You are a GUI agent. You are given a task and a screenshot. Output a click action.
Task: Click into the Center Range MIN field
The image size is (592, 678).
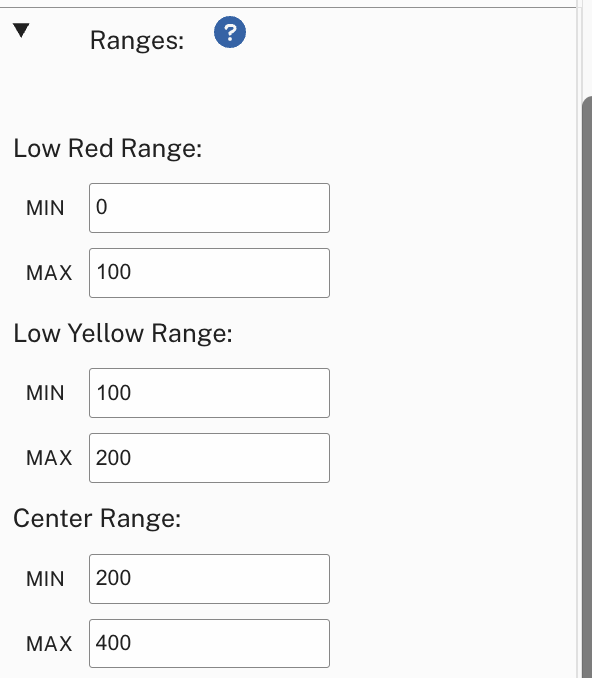(x=209, y=579)
